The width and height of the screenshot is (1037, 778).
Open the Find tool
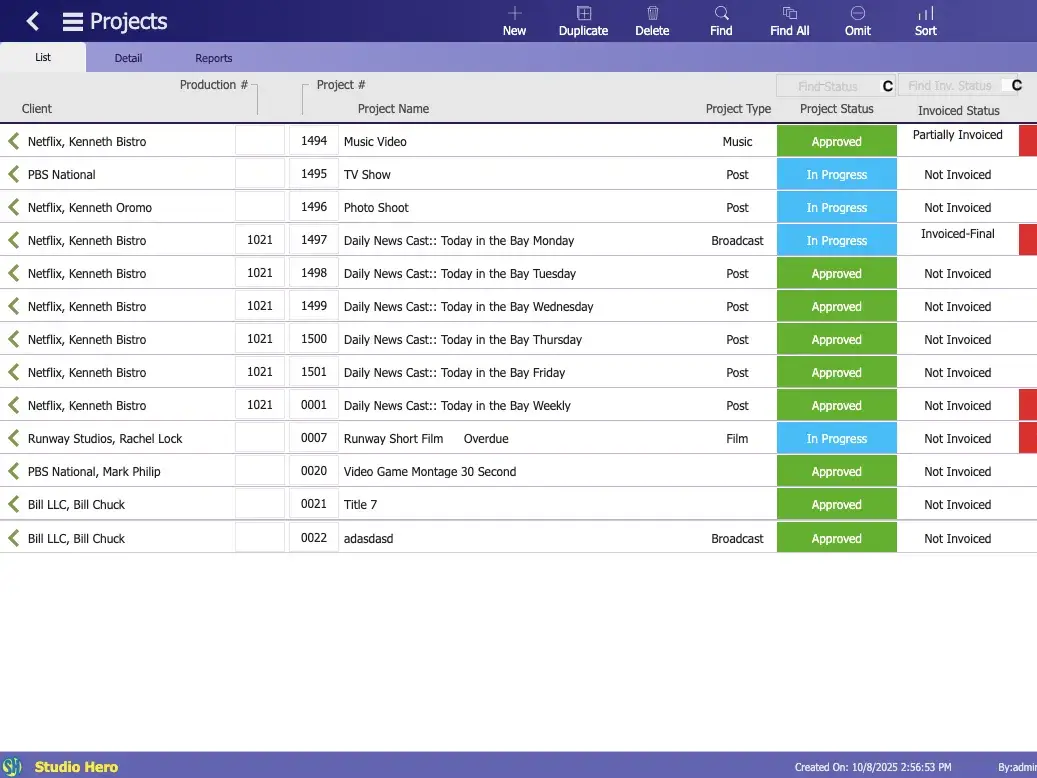721,21
